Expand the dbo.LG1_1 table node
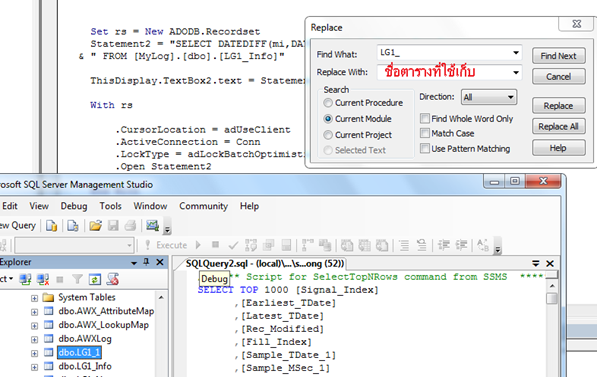This screenshot has width=597, height=377. point(34,353)
